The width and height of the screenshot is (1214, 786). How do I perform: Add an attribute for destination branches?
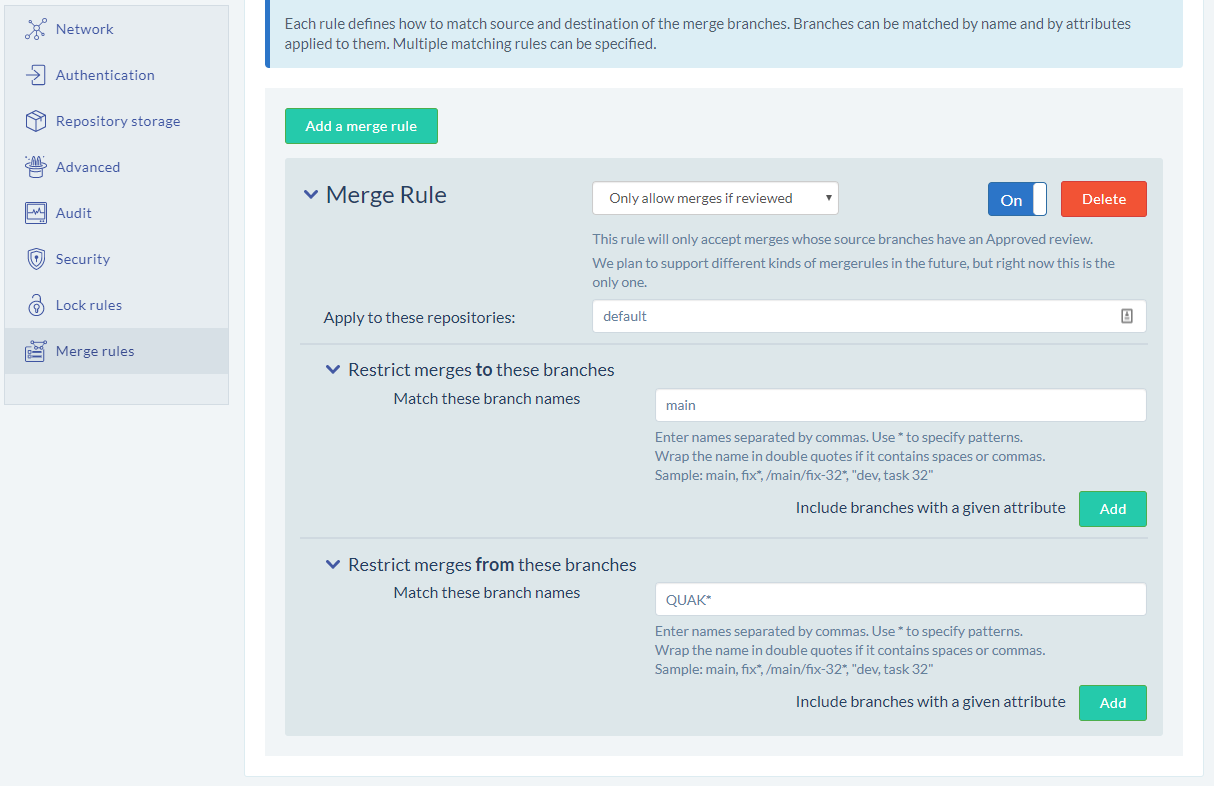tap(1112, 508)
